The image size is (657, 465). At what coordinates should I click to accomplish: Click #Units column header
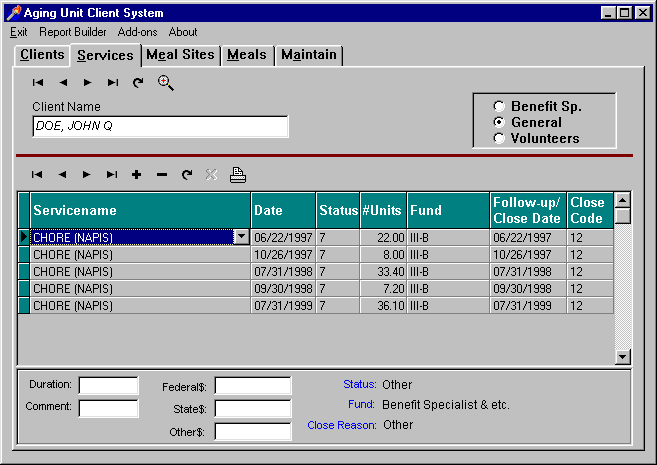pyautogui.click(x=383, y=210)
